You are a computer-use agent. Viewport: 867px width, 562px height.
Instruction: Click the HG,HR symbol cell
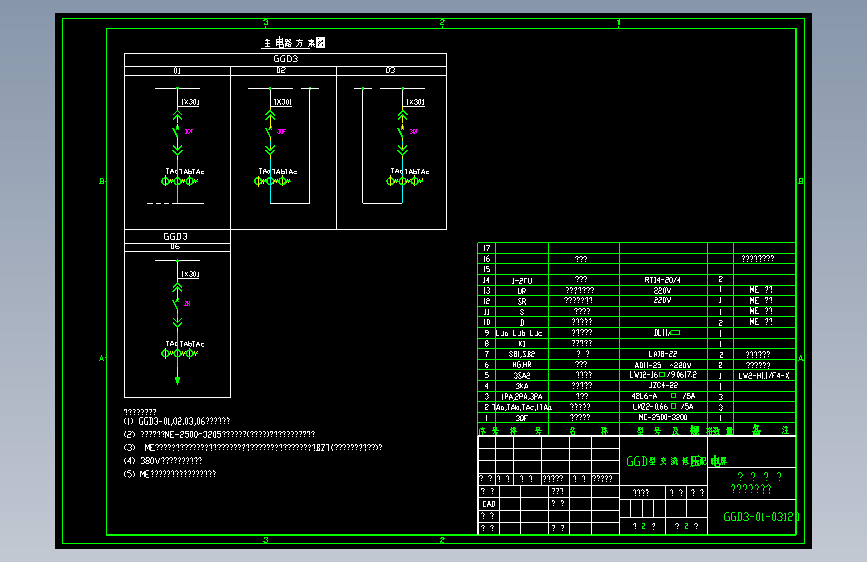point(521,365)
